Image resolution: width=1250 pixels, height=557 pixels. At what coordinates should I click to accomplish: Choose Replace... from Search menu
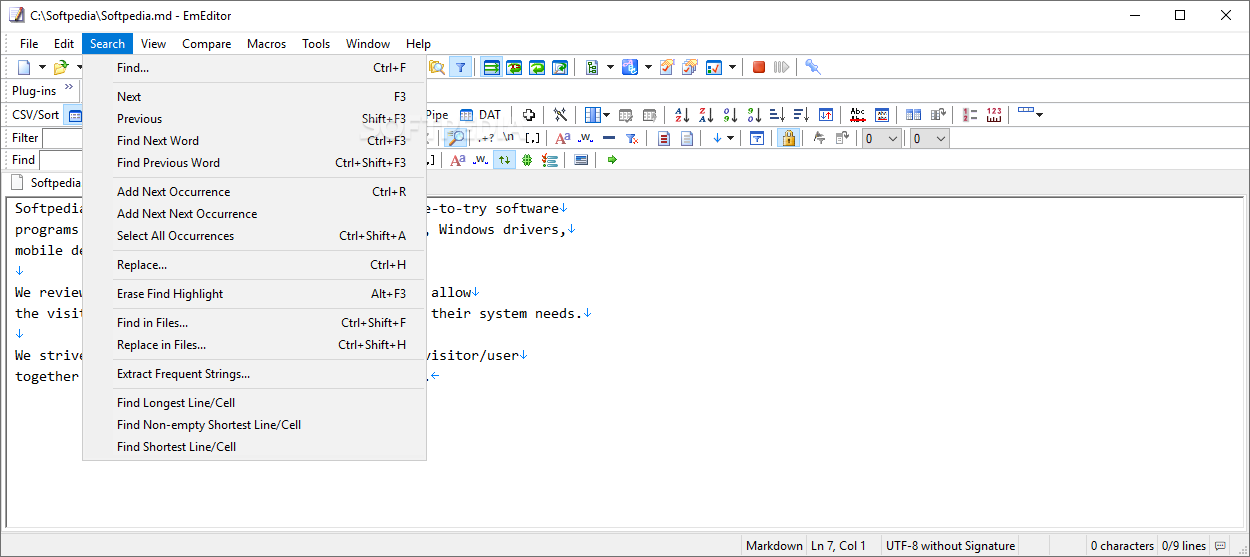tap(255, 265)
